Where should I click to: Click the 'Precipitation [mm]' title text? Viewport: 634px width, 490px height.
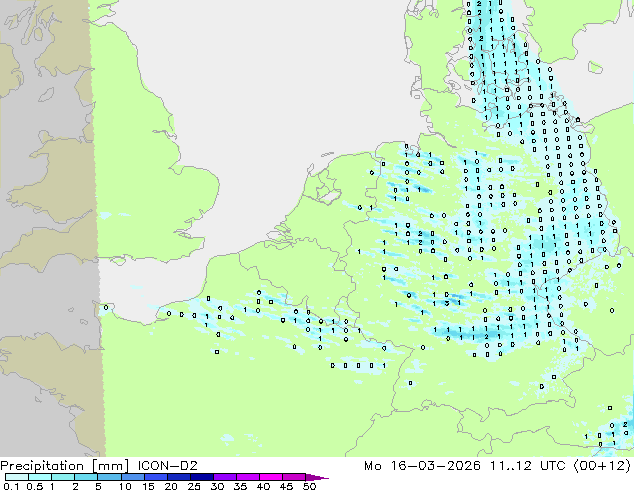pos(65,466)
